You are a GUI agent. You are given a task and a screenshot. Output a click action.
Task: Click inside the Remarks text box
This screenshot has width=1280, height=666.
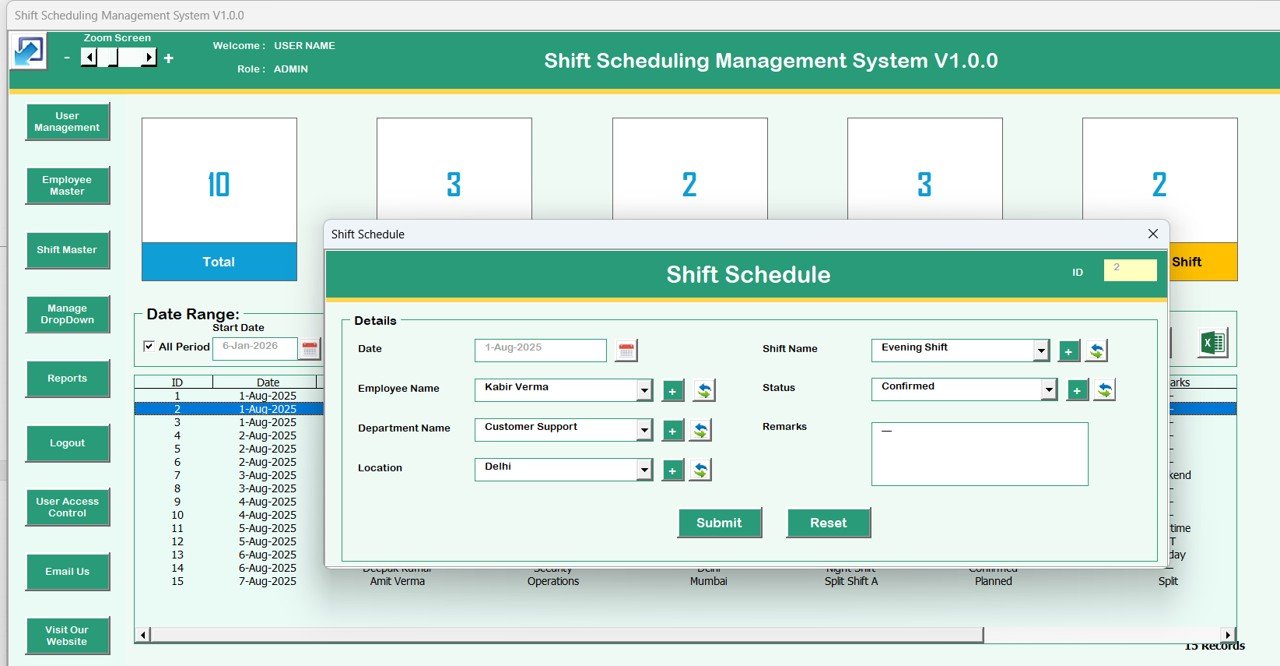(979, 455)
